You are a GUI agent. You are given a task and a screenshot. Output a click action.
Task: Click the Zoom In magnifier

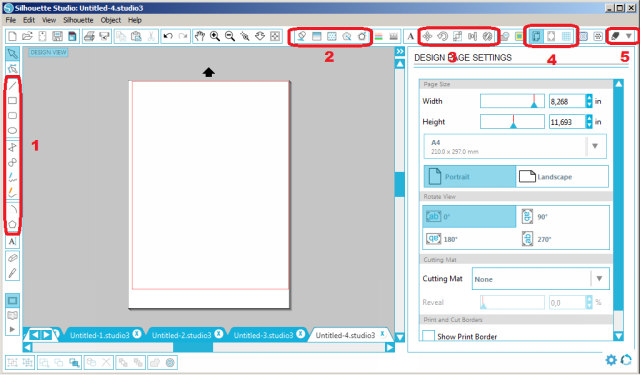215,36
